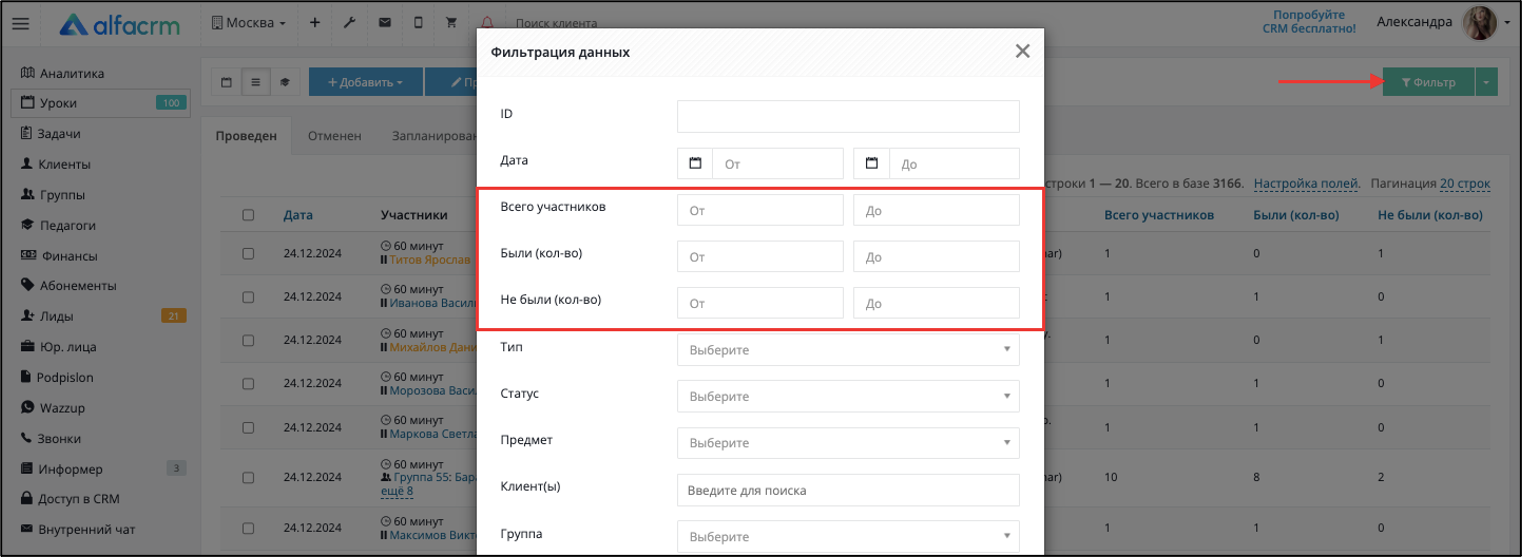This screenshot has width=1522, height=558.
Task: Tick checkbox for Михайлов row
Action: [248, 340]
